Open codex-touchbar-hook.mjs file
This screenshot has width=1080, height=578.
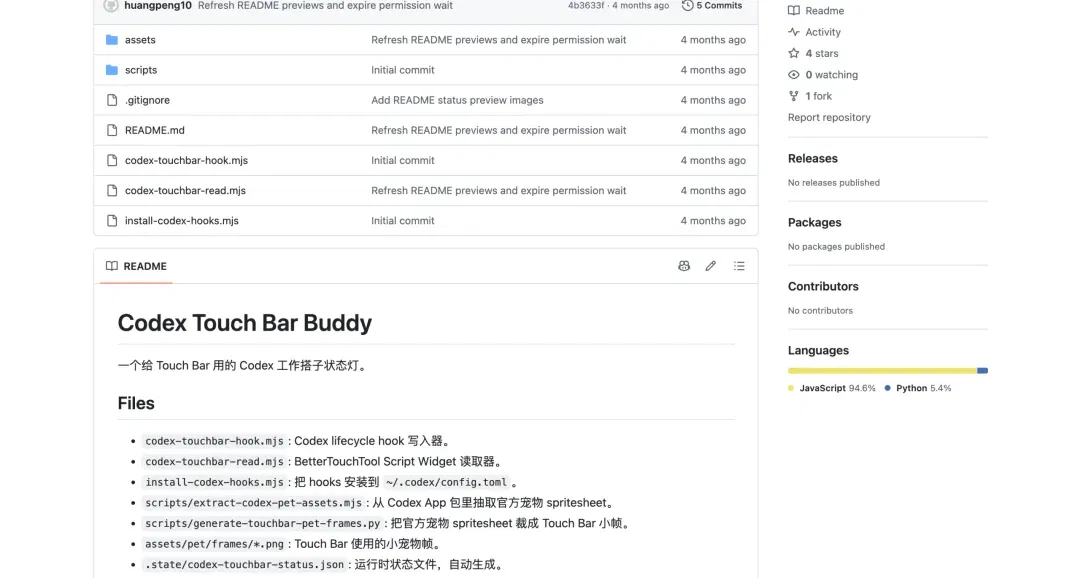pyautogui.click(x=186, y=161)
